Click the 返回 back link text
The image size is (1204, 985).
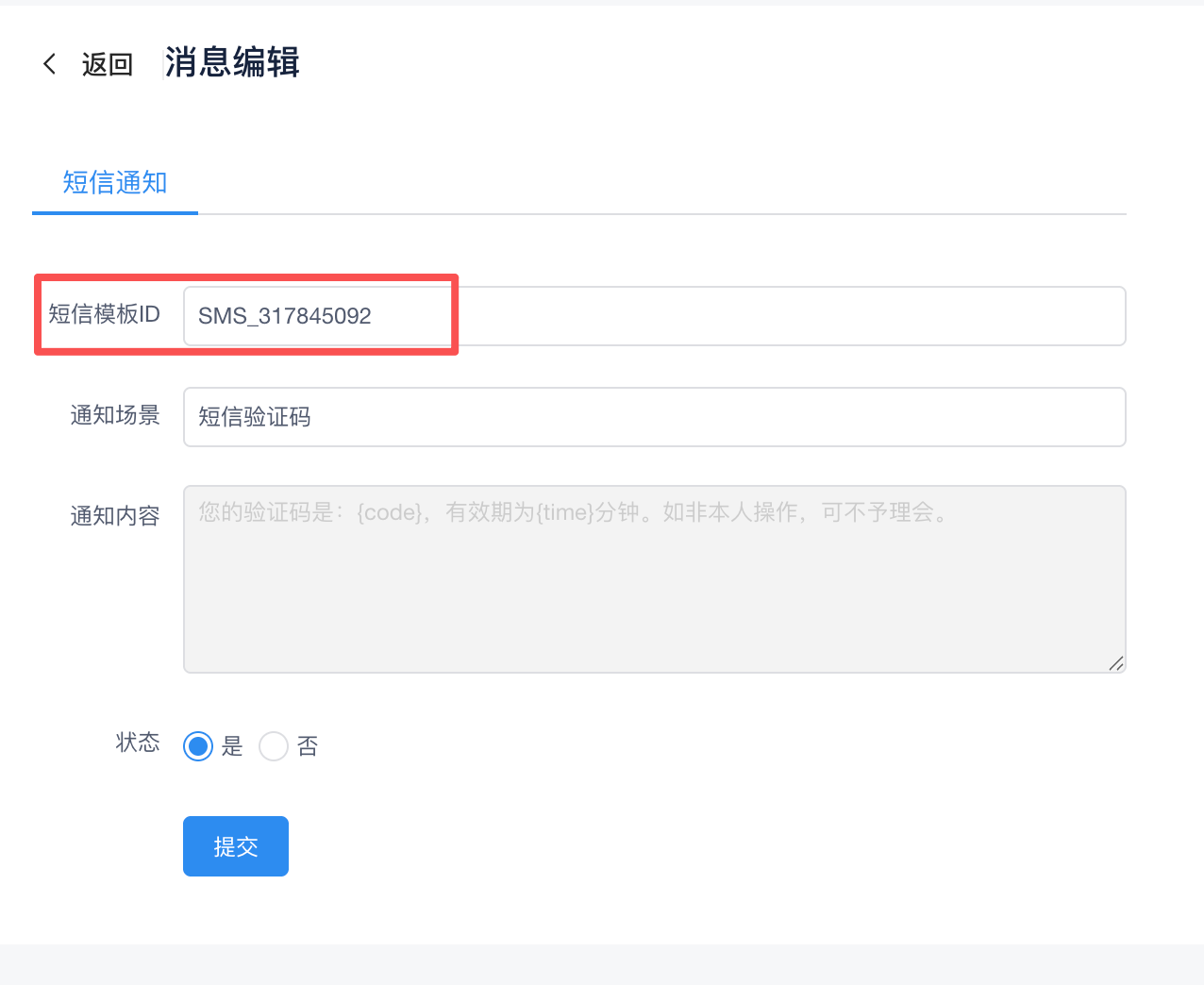click(107, 64)
